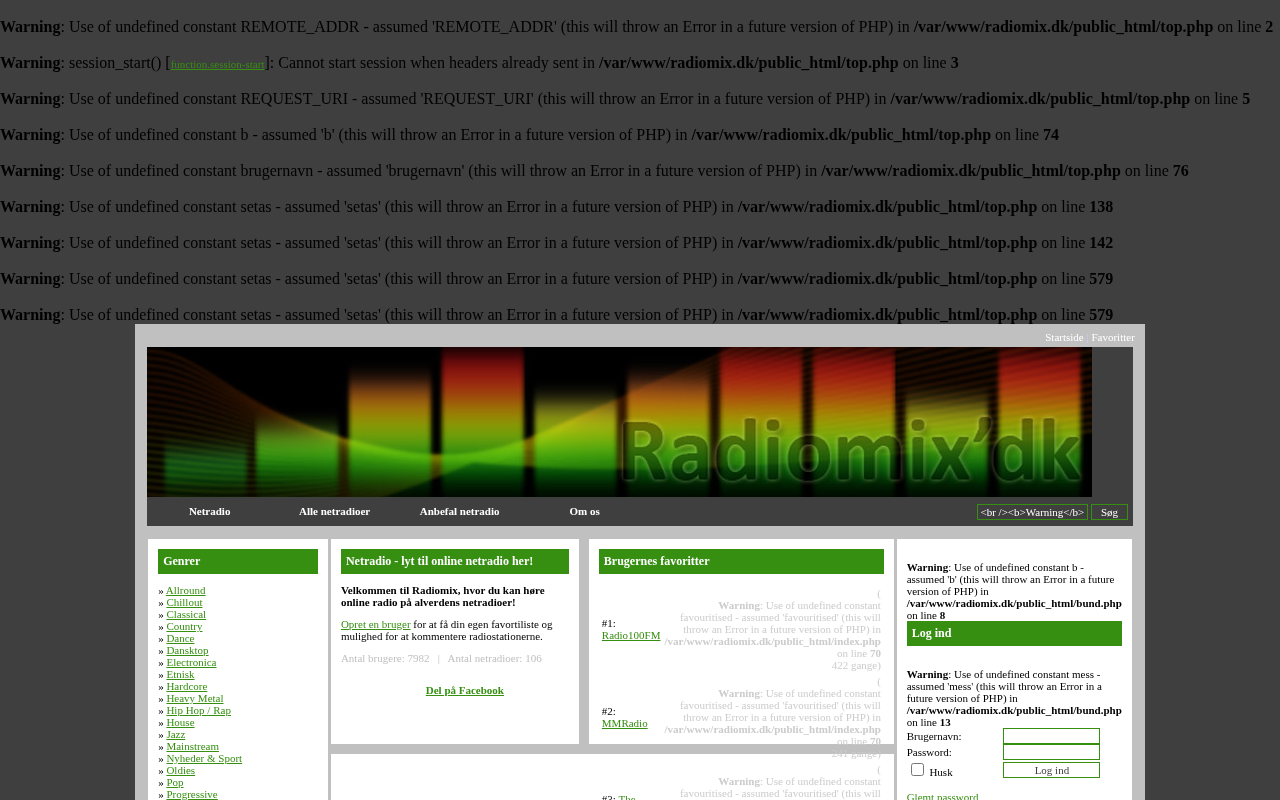Select the Mainstream genre

pyautogui.click(x=192, y=747)
